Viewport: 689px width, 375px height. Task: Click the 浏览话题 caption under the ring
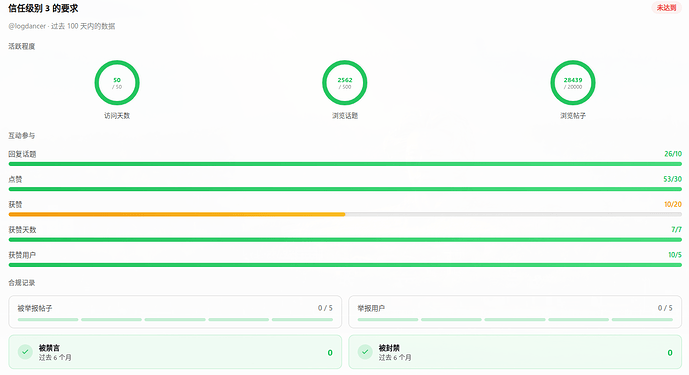tap(345, 116)
